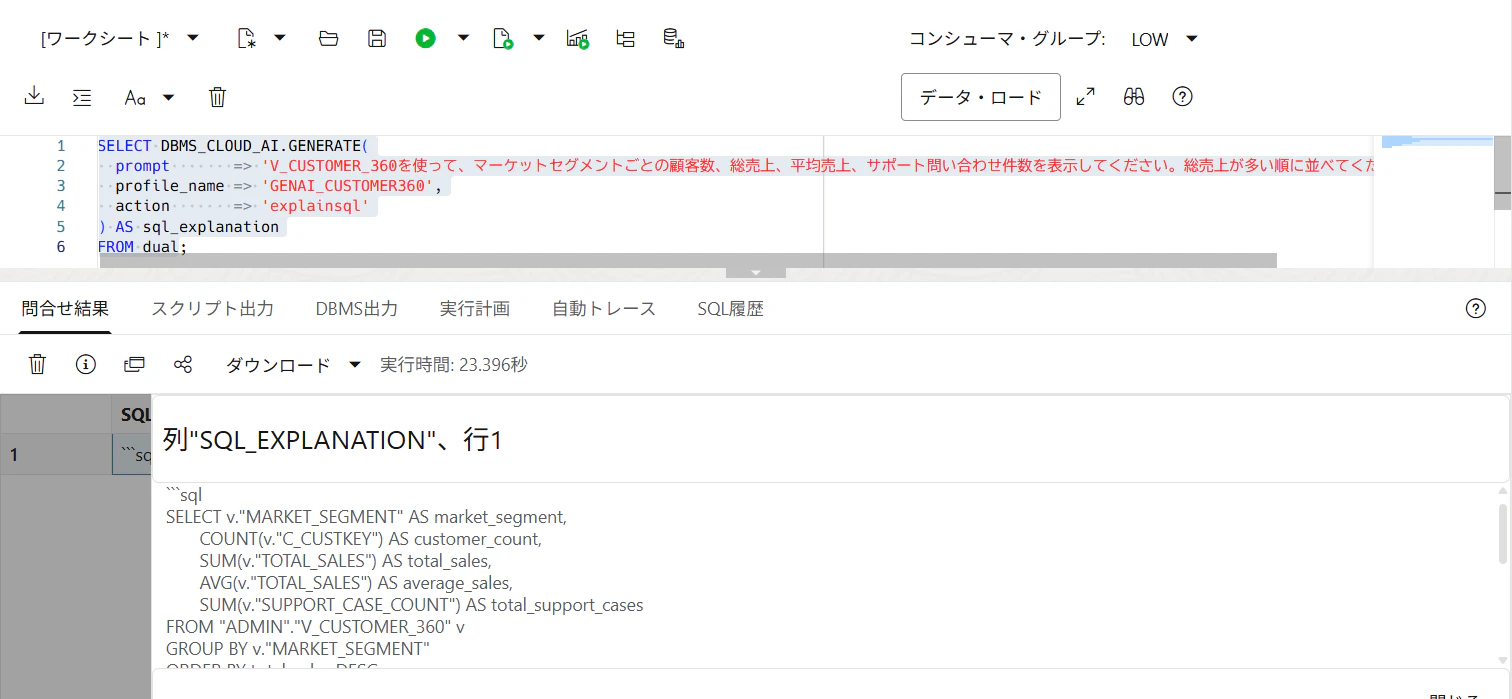Screen dimensions: 1512x699
Task: Click the SUM(v."SUPPORT_CASE_COUNT") line
Action: coord(421,605)
